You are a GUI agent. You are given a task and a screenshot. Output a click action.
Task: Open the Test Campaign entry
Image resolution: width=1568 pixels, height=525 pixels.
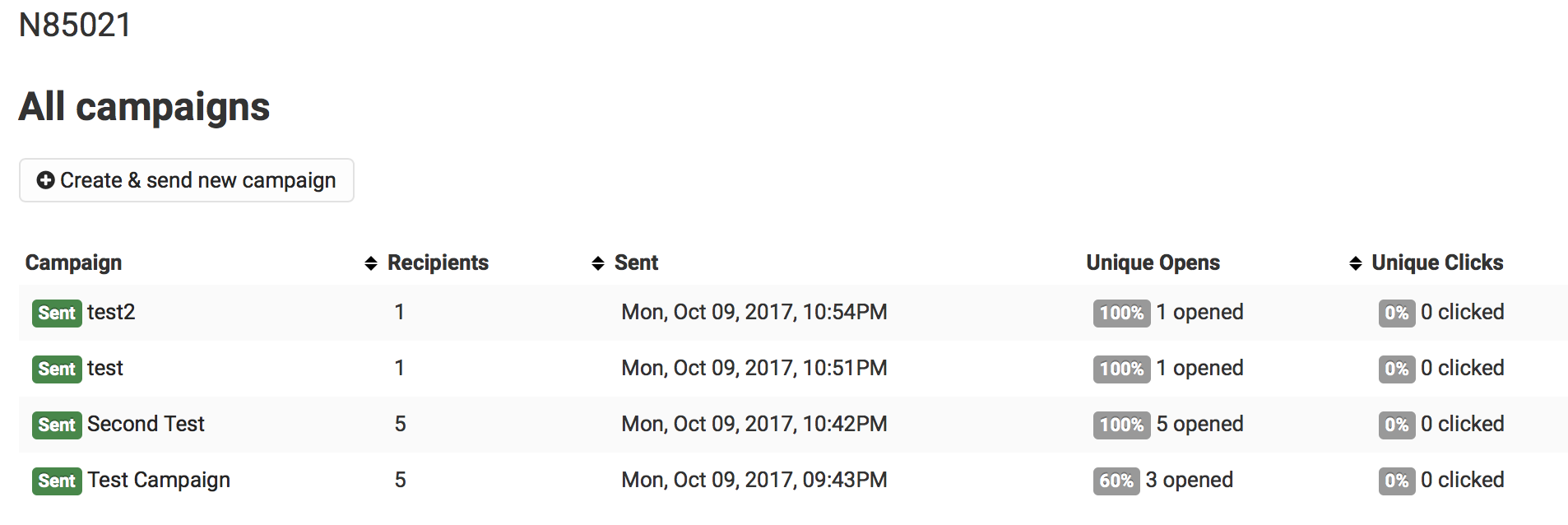[x=159, y=481]
